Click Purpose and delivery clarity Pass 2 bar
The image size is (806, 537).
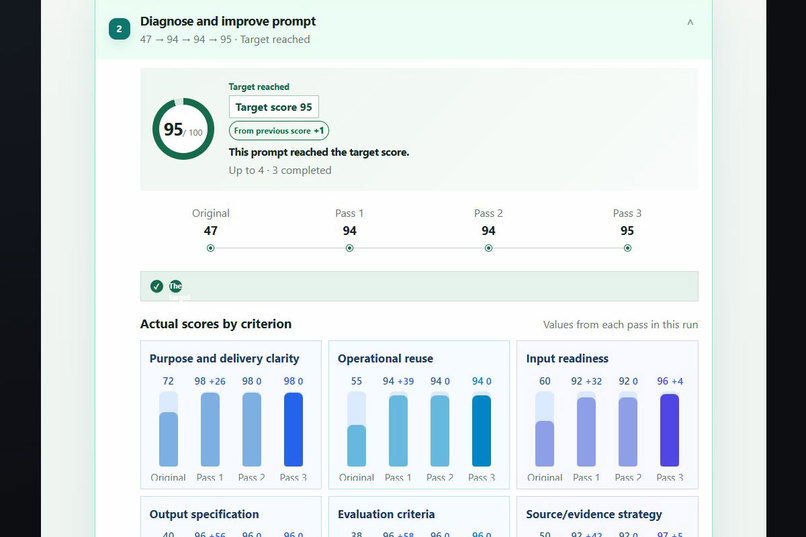252,429
